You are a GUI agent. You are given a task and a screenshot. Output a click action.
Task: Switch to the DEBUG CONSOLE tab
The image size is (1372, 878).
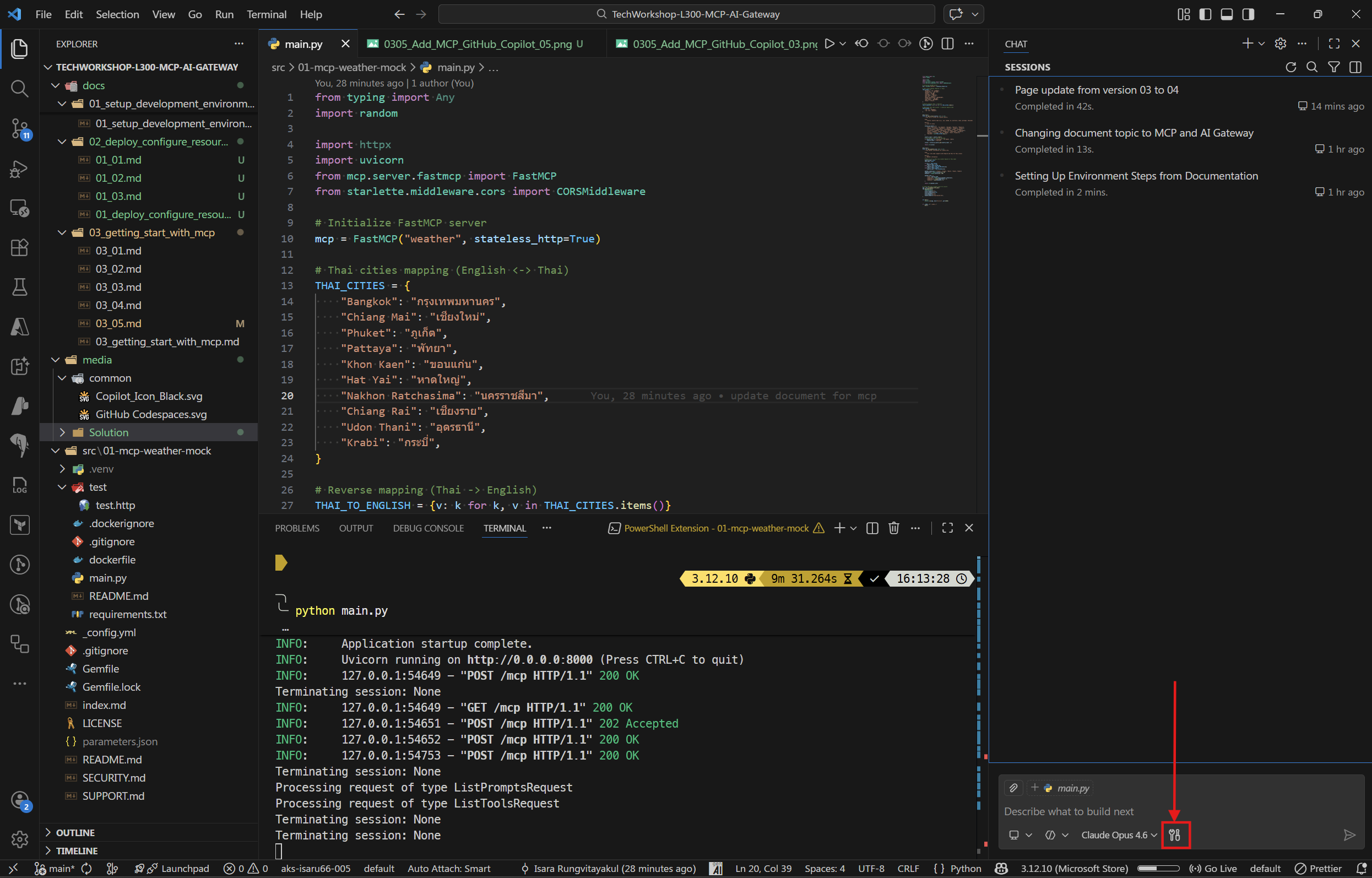[x=428, y=529]
